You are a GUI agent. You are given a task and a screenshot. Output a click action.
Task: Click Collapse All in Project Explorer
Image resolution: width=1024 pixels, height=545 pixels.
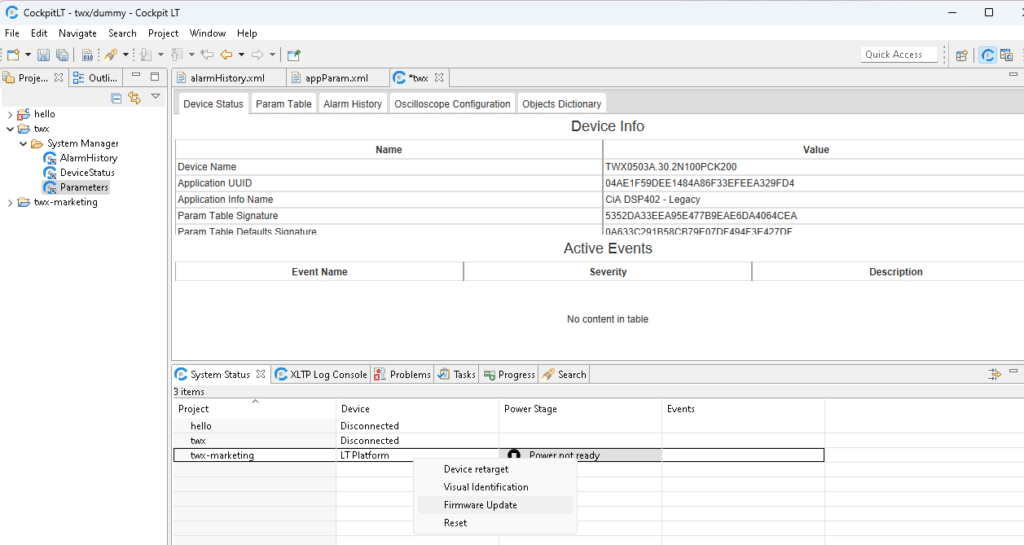(116, 98)
